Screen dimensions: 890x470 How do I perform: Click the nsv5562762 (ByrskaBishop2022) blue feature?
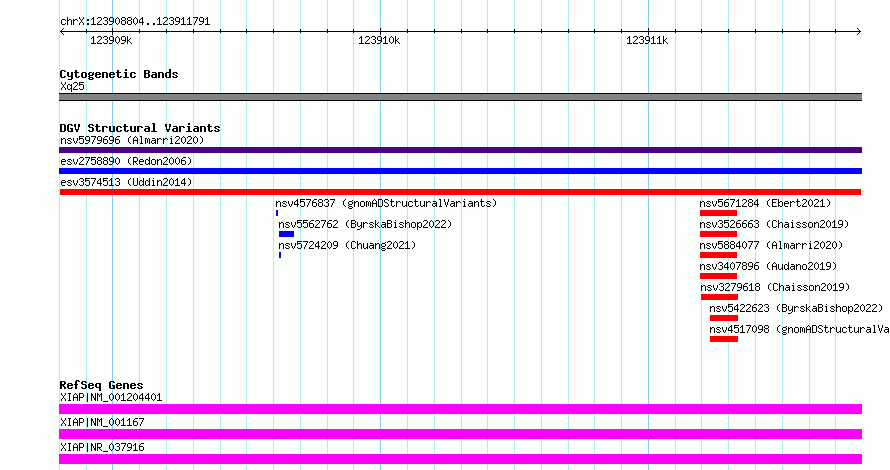[x=286, y=234]
